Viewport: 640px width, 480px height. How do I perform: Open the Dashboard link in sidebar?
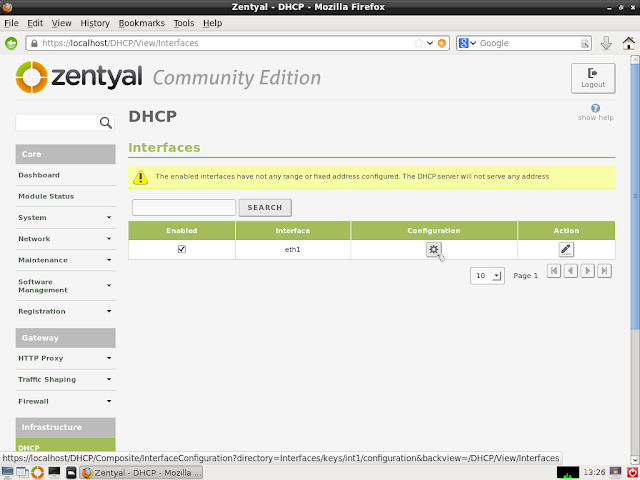coord(39,175)
